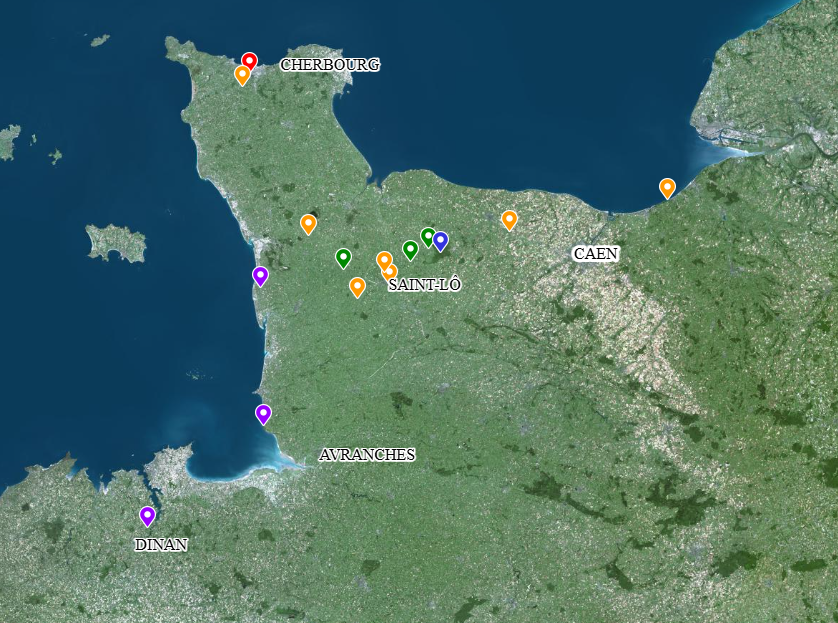
Task: Select the CAEN city label
Action: click(596, 253)
